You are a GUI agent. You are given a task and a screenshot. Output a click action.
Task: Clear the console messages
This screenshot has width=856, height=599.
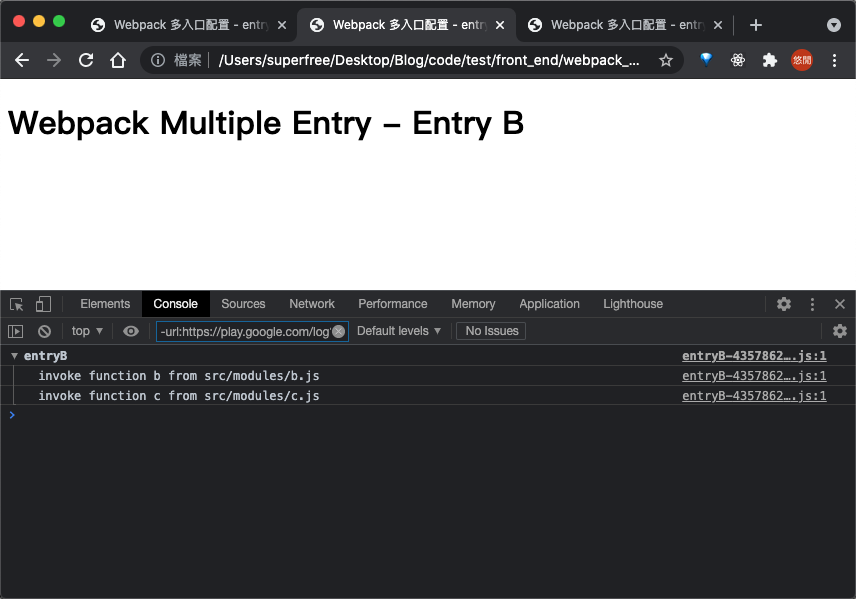coord(43,331)
